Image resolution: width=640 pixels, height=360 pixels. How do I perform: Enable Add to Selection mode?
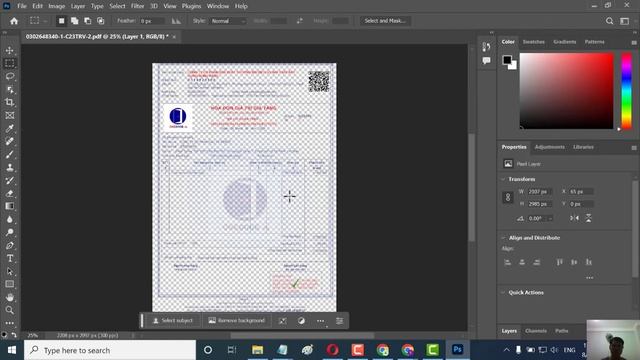click(x=74, y=21)
